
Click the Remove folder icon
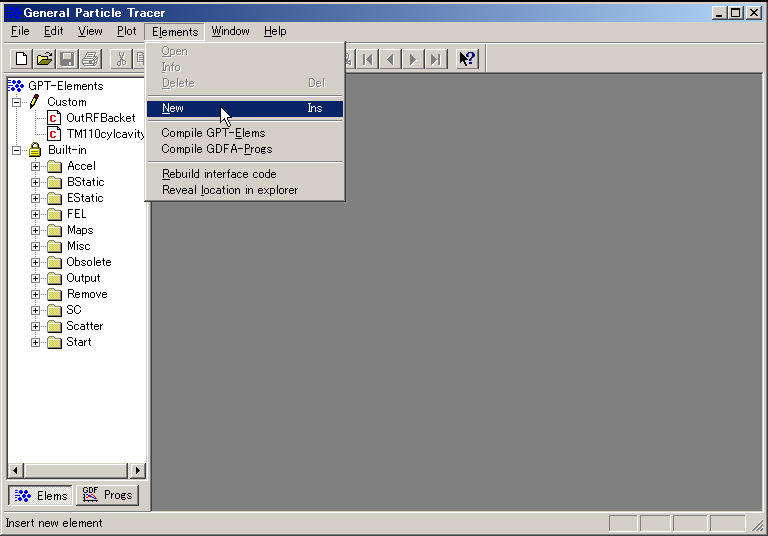(54, 294)
